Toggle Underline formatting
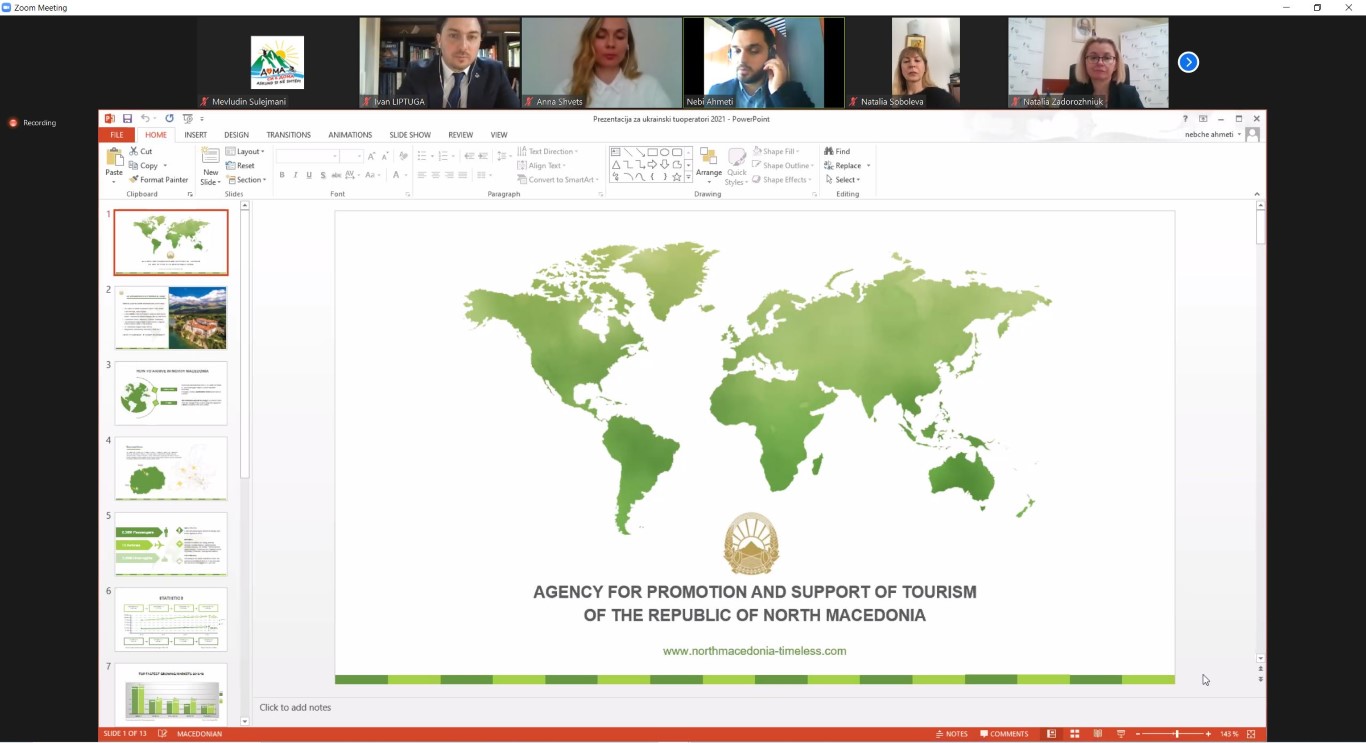 [x=309, y=175]
